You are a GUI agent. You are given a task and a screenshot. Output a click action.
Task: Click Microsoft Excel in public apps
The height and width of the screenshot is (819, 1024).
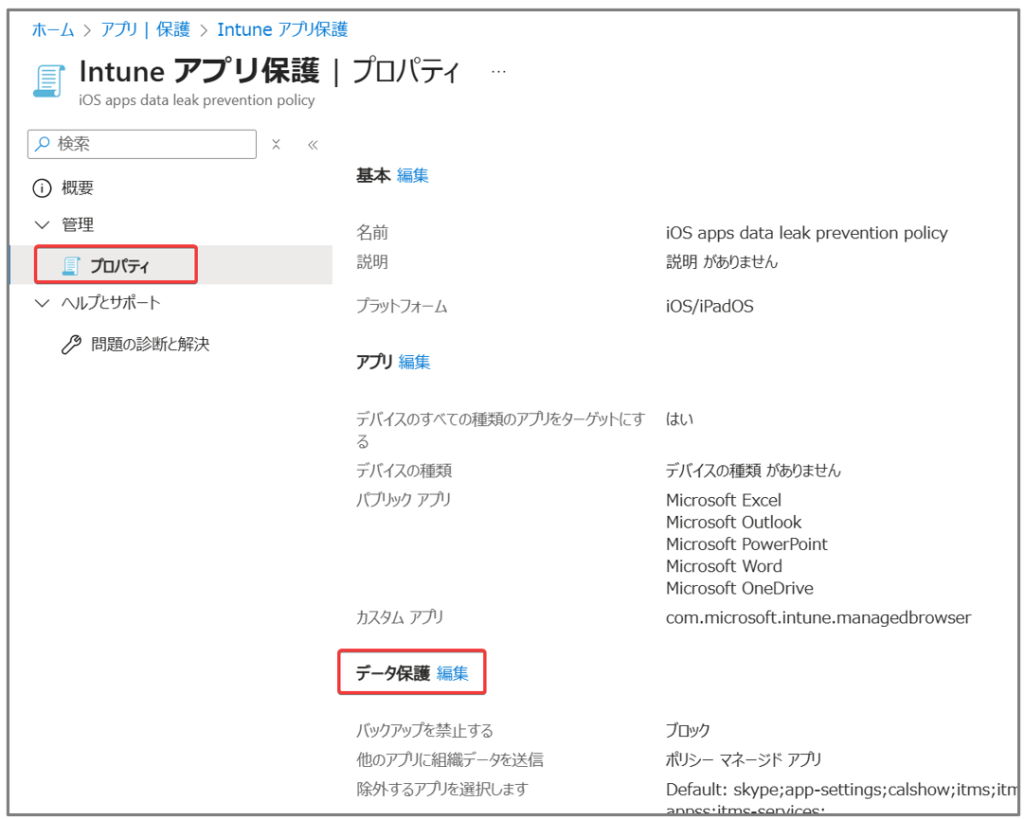724,500
